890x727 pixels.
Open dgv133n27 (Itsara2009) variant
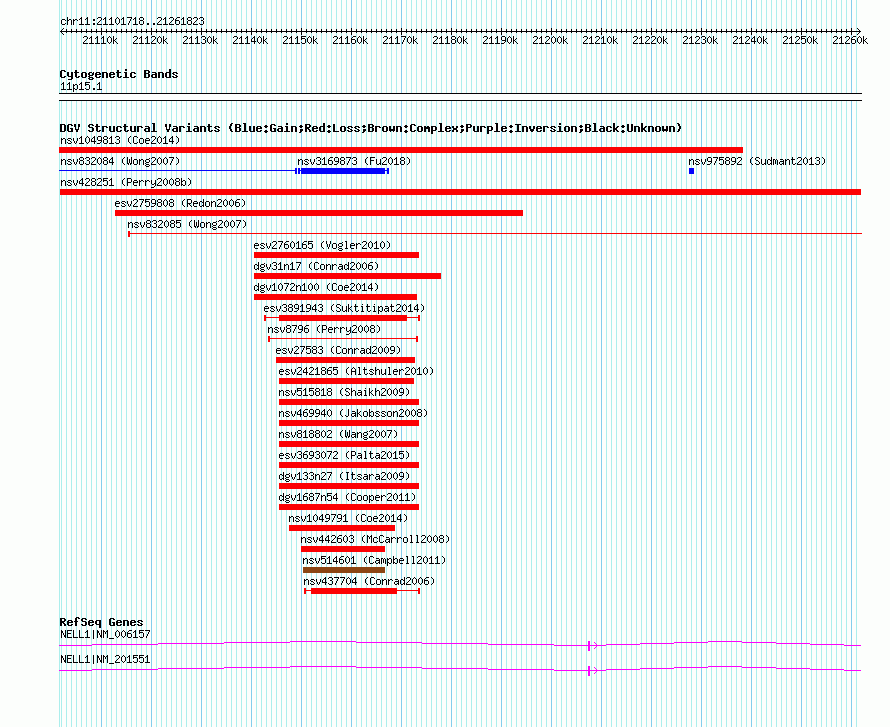(344, 476)
